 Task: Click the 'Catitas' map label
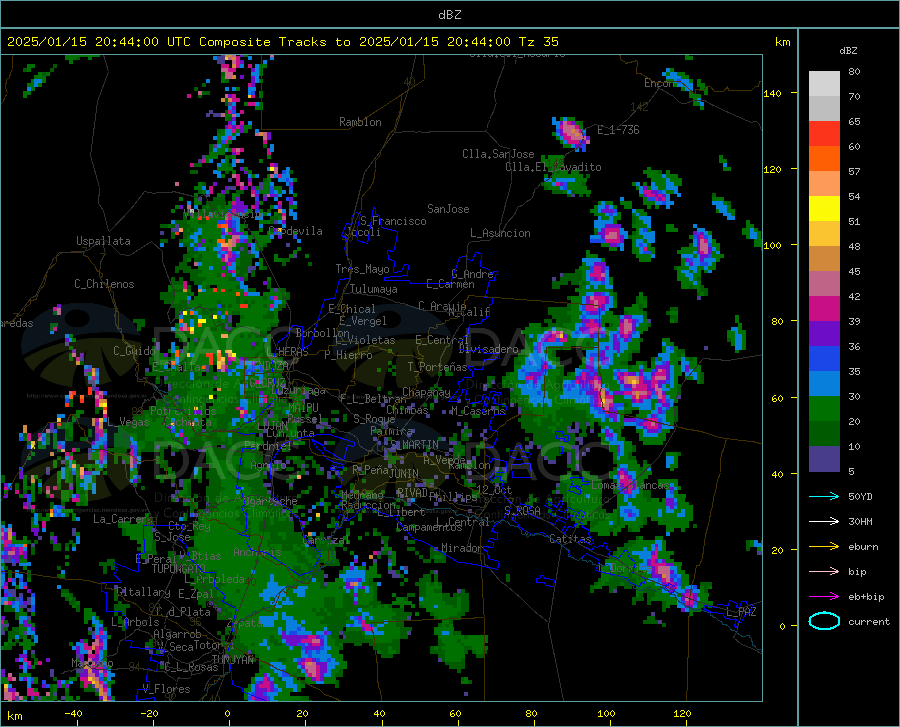coord(571,539)
